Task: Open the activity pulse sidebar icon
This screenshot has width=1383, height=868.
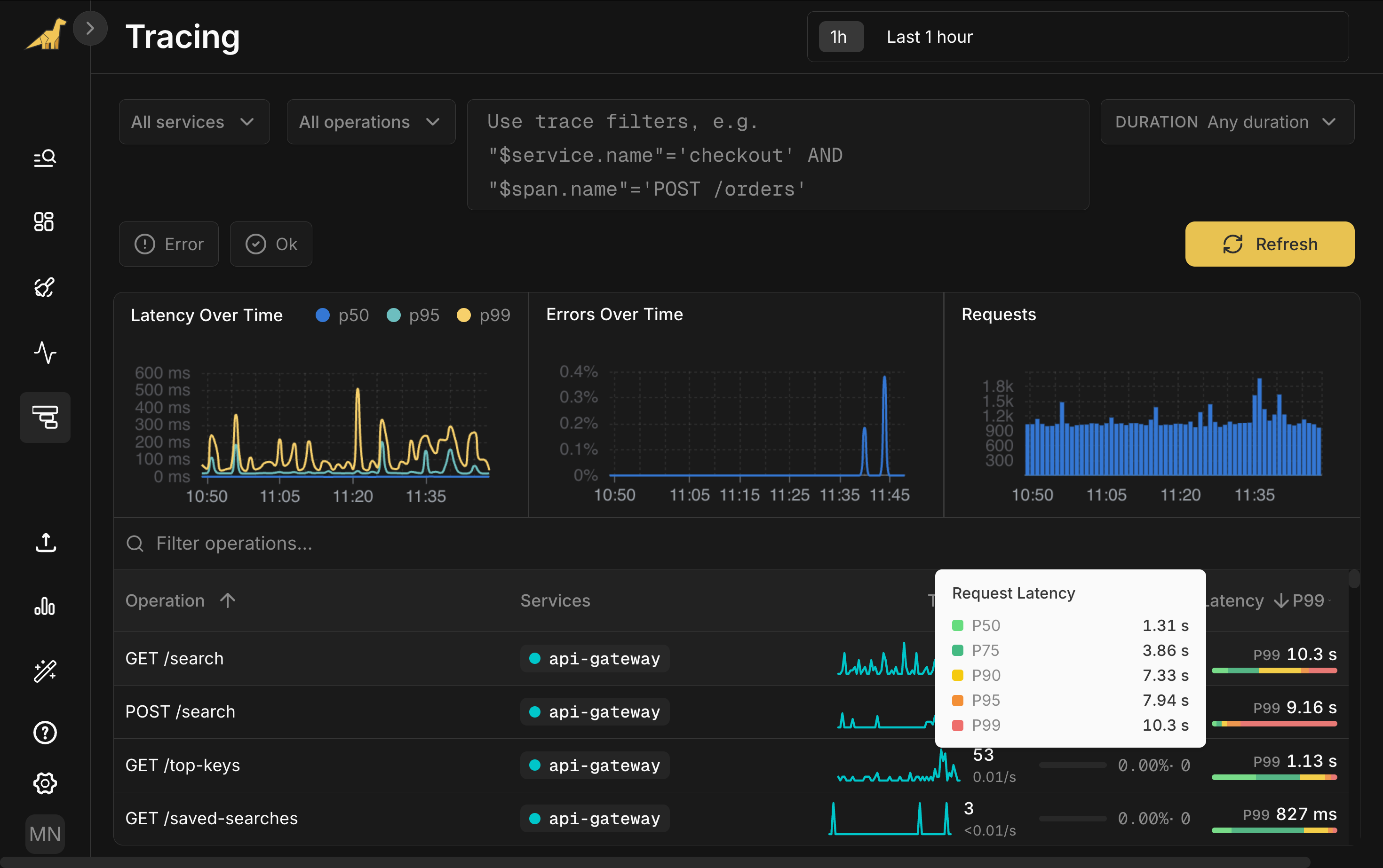Action: (45, 352)
